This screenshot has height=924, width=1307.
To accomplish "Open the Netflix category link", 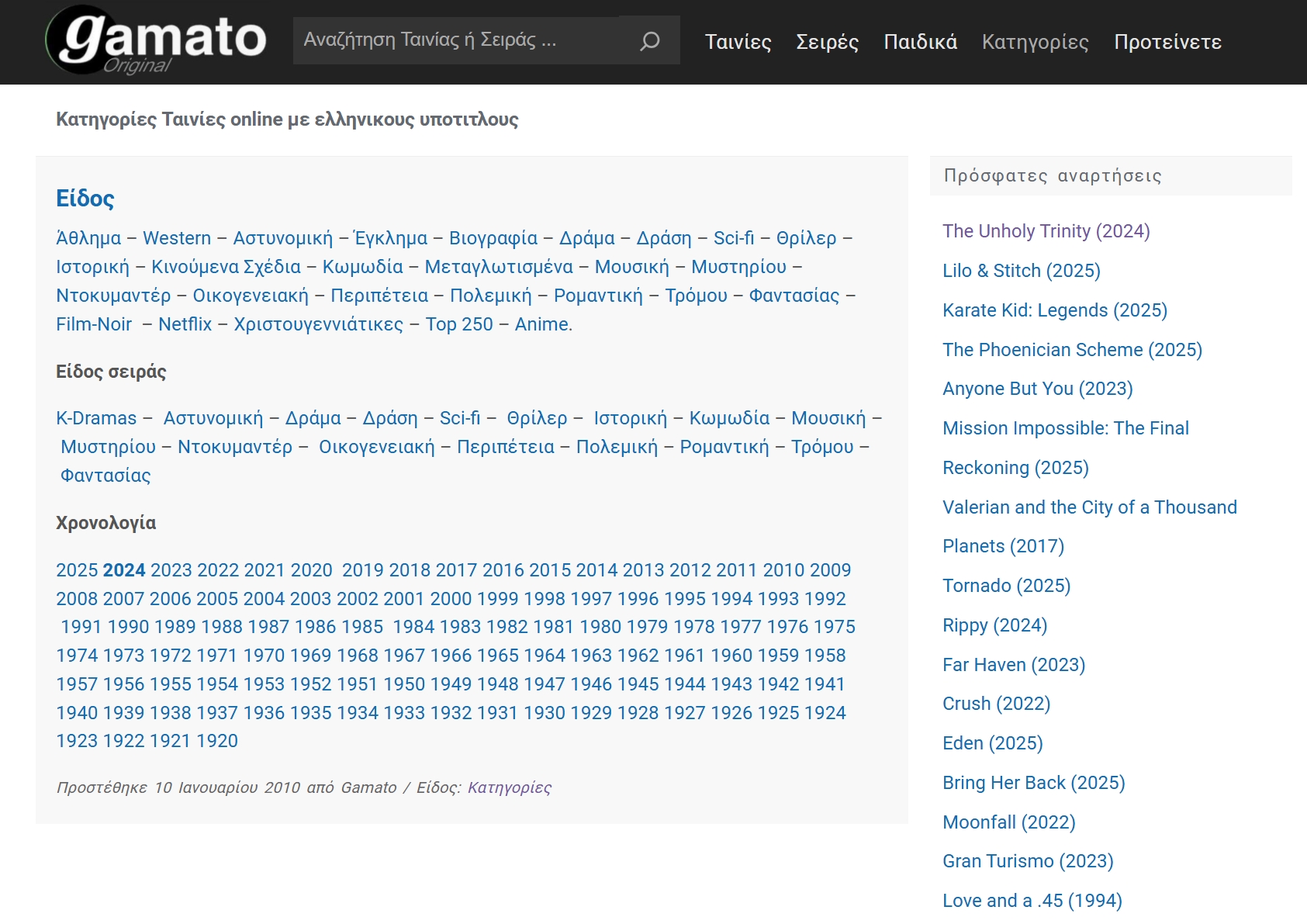I will (x=185, y=324).
